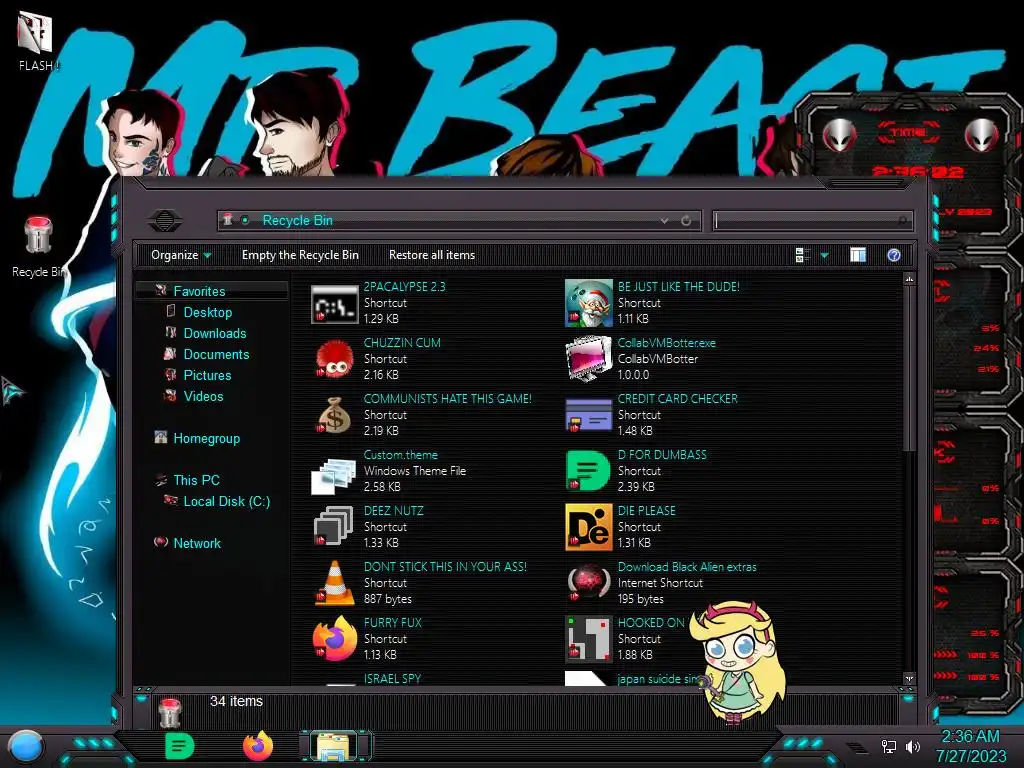Open Desktop in the navigation pane
Screen dimensions: 1024x768
point(208,312)
